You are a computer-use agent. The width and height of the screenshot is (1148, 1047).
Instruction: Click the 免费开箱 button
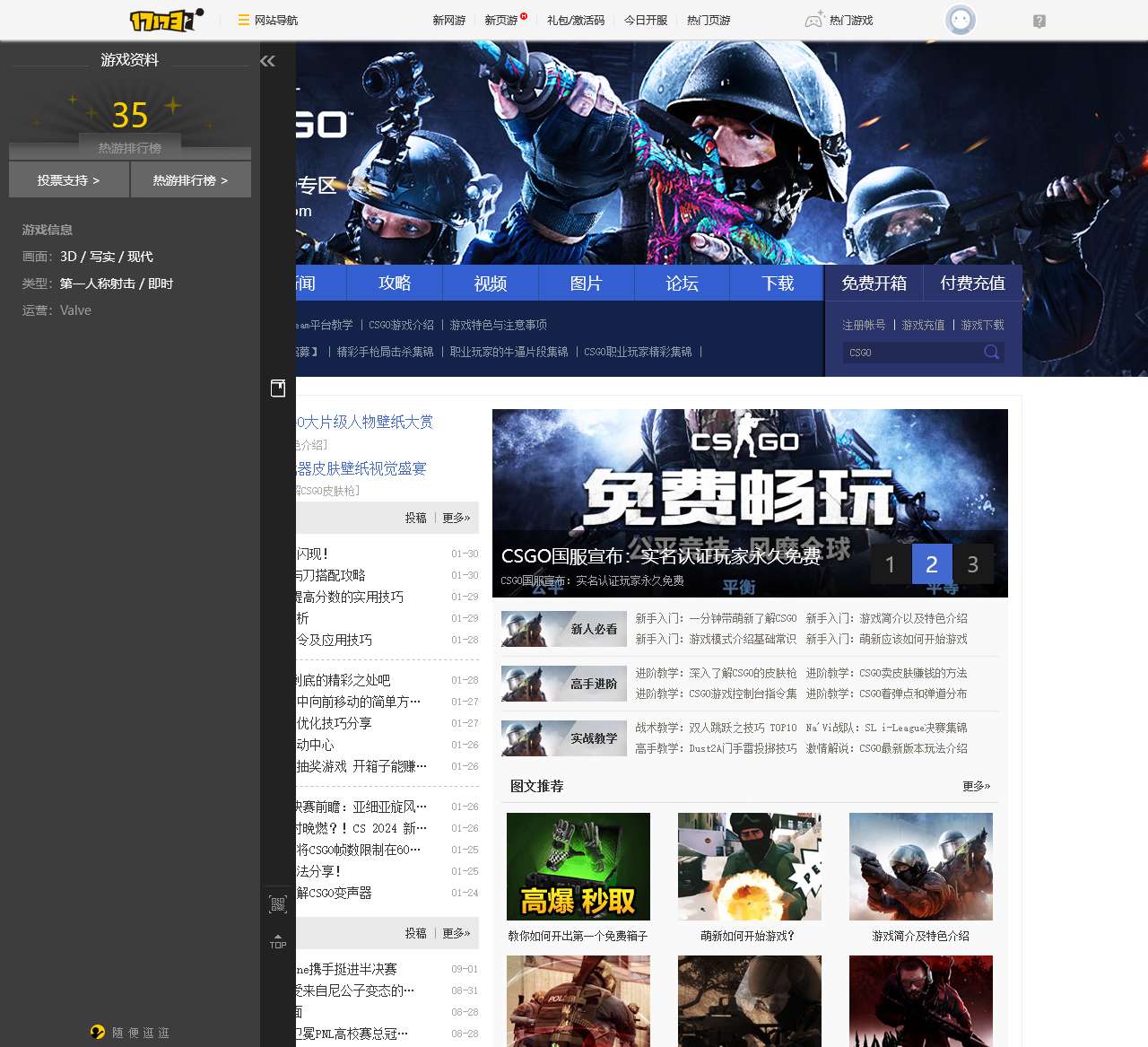(874, 283)
